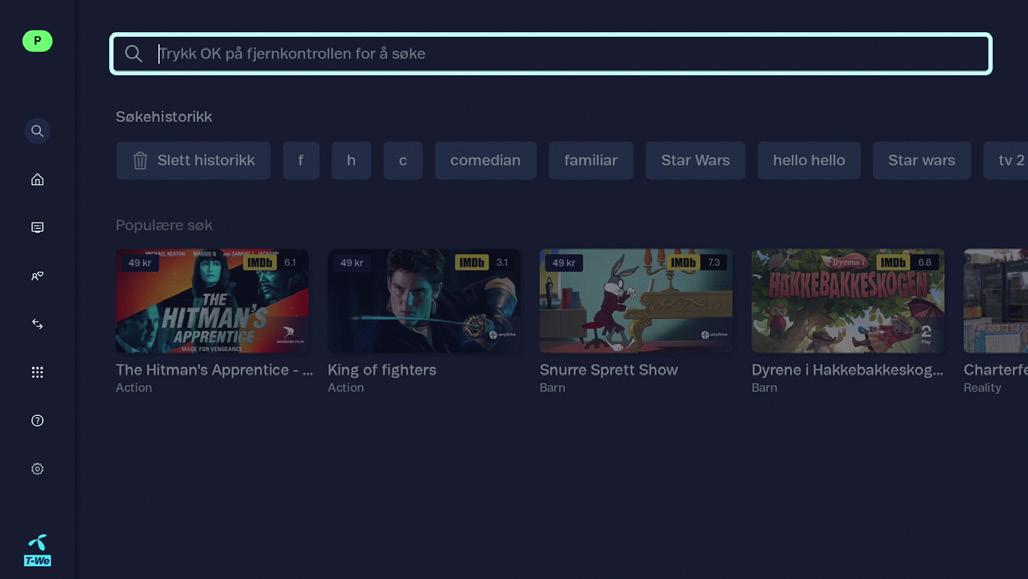Image resolution: width=1028 pixels, height=579 pixels.
Task: Open the help question mark icon
Action: [x=37, y=420]
